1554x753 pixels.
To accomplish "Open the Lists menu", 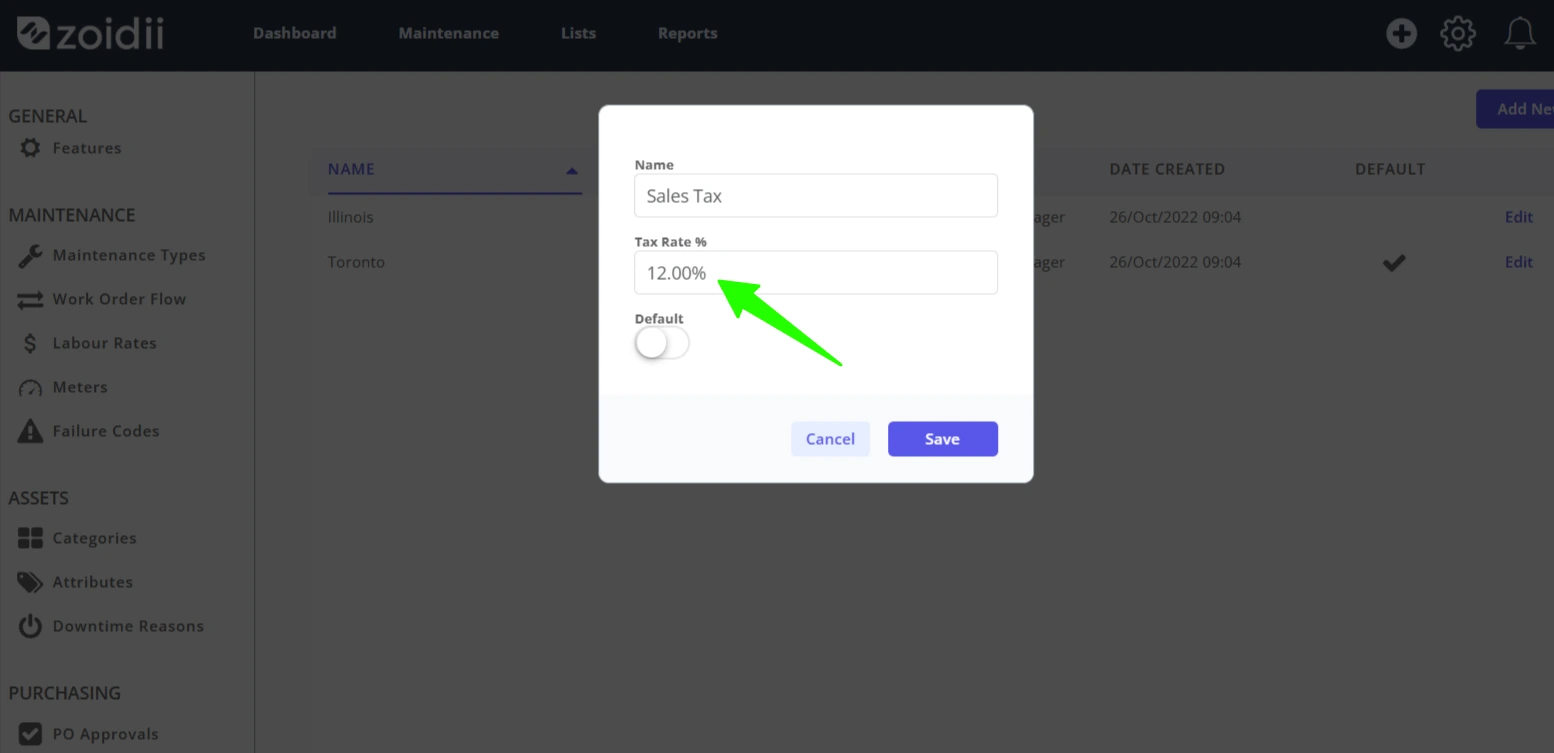I will [x=578, y=33].
